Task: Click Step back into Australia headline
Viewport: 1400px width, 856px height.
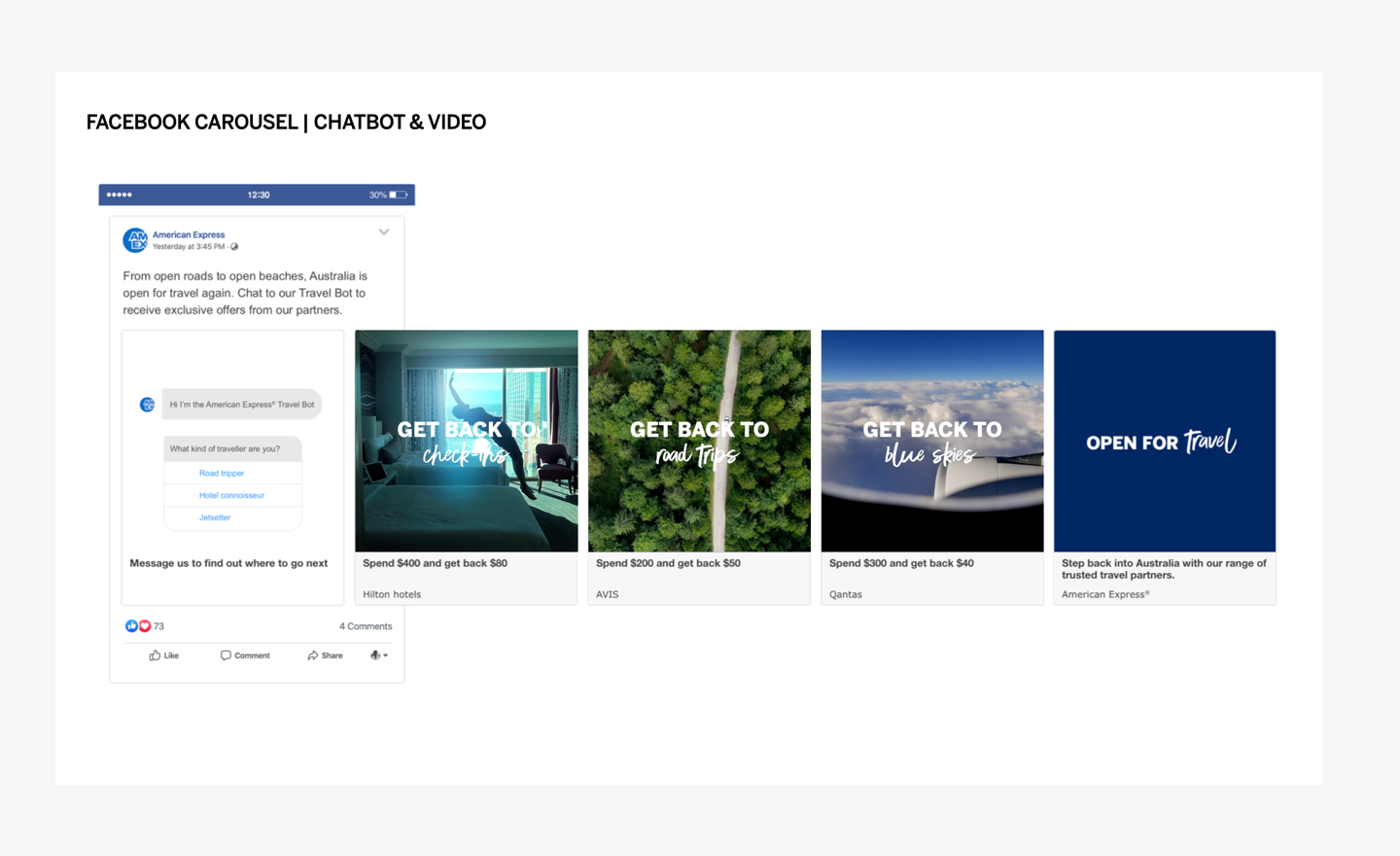Action: click(x=1164, y=569)
